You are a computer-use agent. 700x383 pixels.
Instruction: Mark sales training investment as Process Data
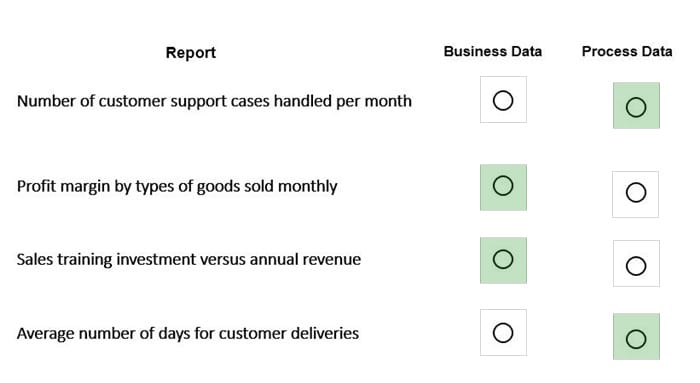coord(636,266)
